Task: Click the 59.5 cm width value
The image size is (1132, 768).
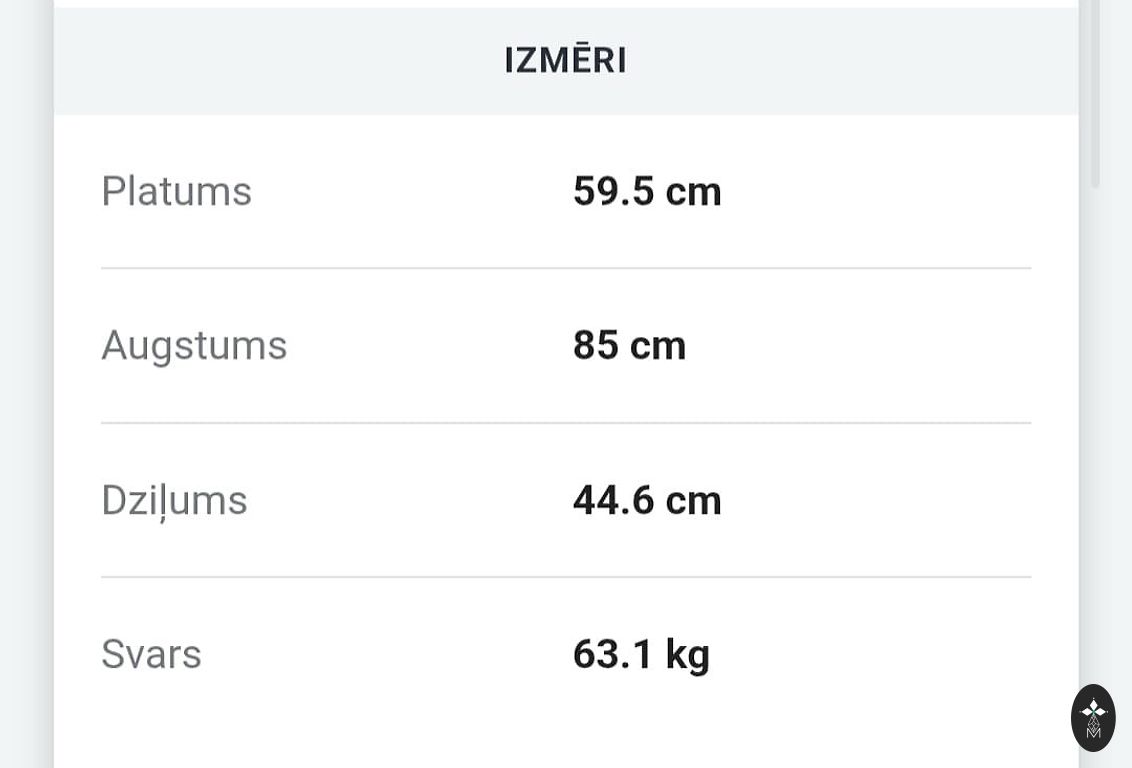Action: coord(647,191)
